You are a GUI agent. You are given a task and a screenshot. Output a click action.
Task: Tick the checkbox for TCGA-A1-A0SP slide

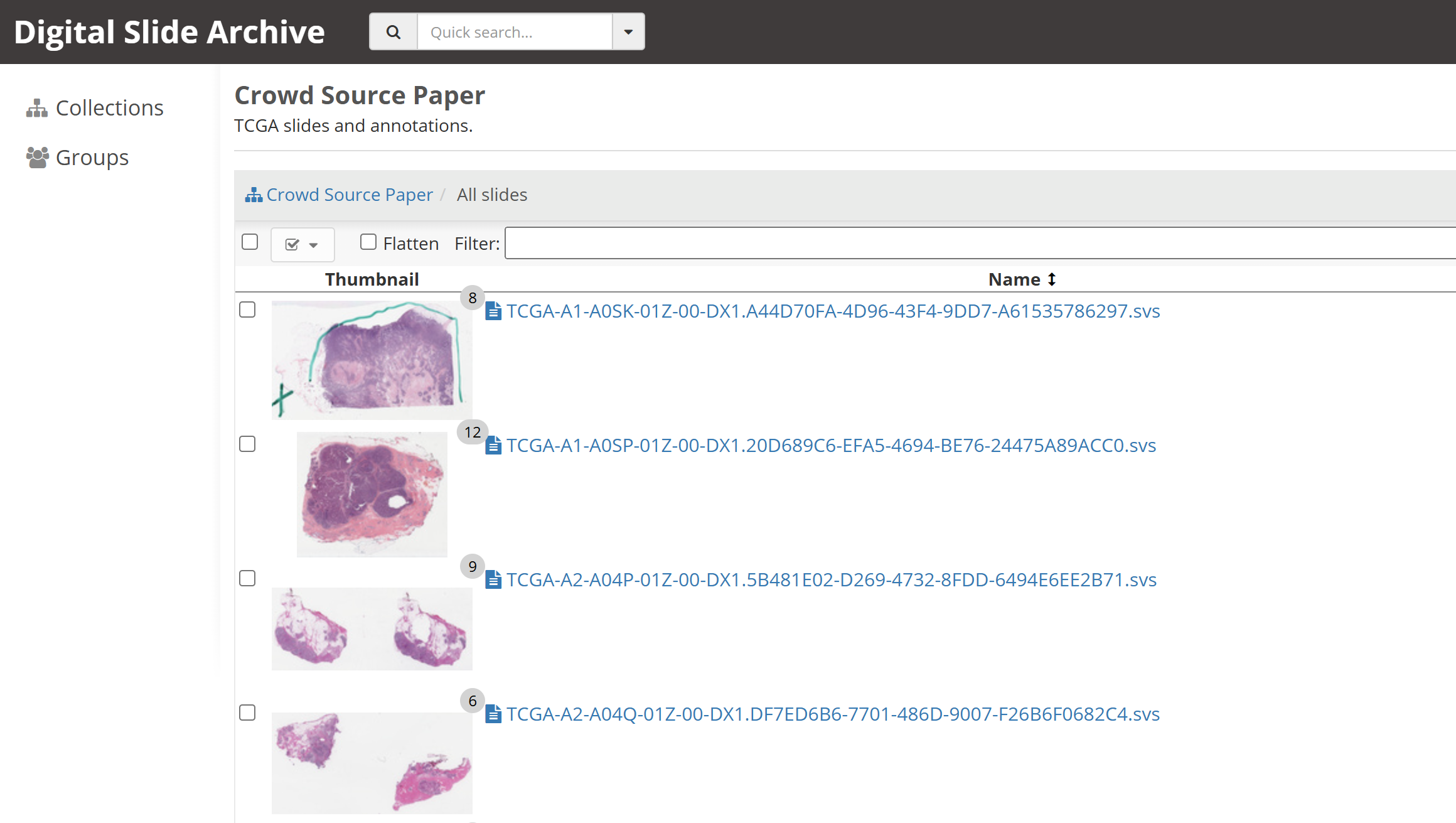(247, 444)
